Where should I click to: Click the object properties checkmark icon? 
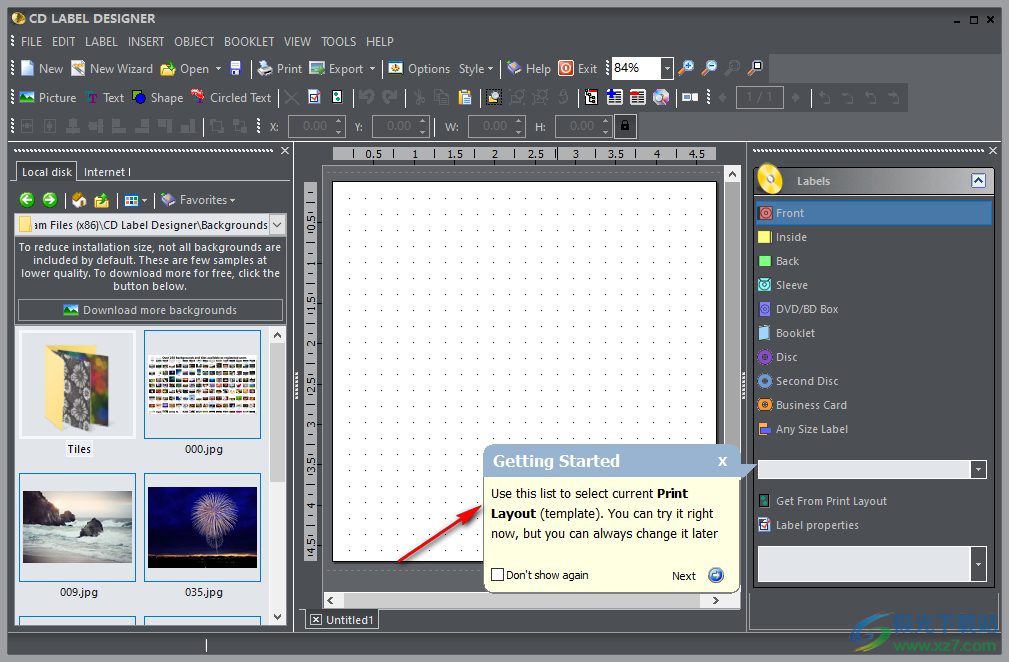coord(314,97)
